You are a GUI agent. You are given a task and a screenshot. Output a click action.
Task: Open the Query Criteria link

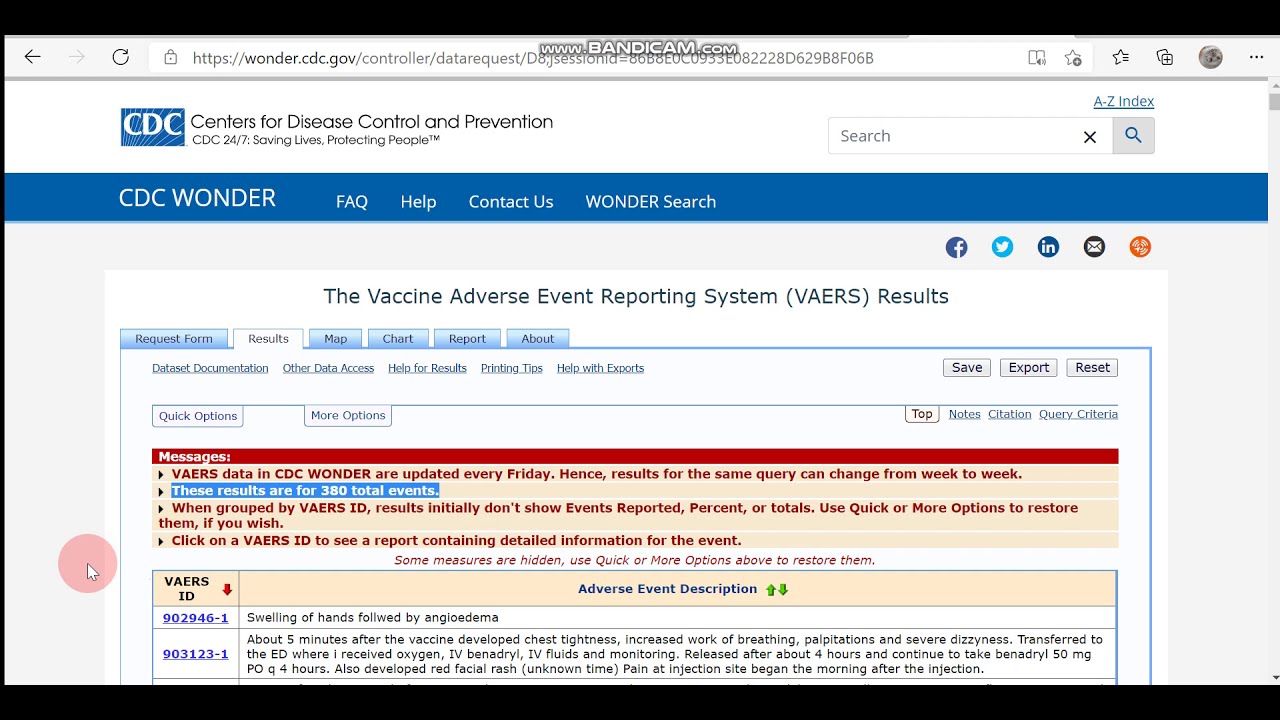point(1078,414)
